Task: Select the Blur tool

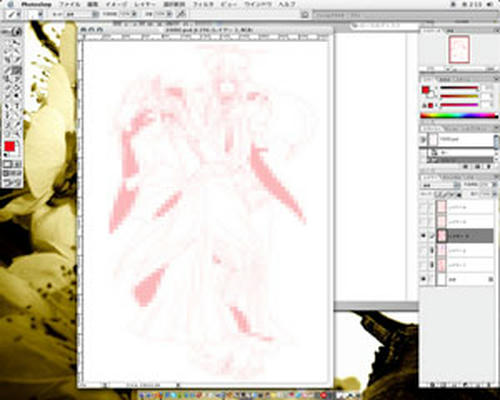Action: [x=7, y=97]
